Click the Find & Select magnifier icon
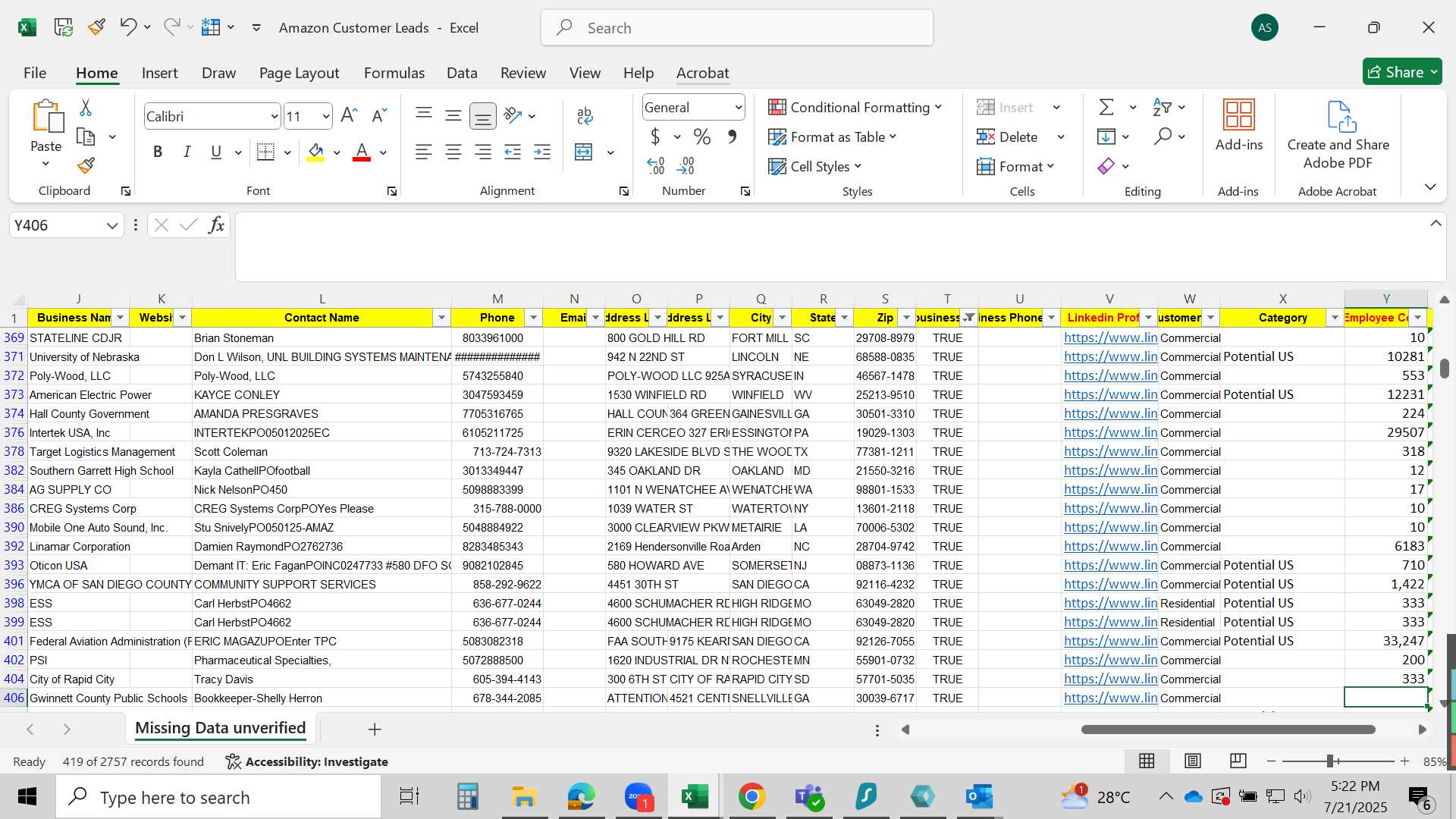 click(x=1163, y=136)
